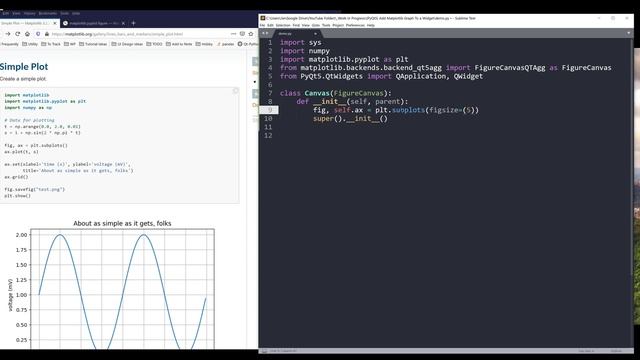Open Sublime Text Find menu
The height and width of the screenshot is (360, 640).
(x=296, y=25)
